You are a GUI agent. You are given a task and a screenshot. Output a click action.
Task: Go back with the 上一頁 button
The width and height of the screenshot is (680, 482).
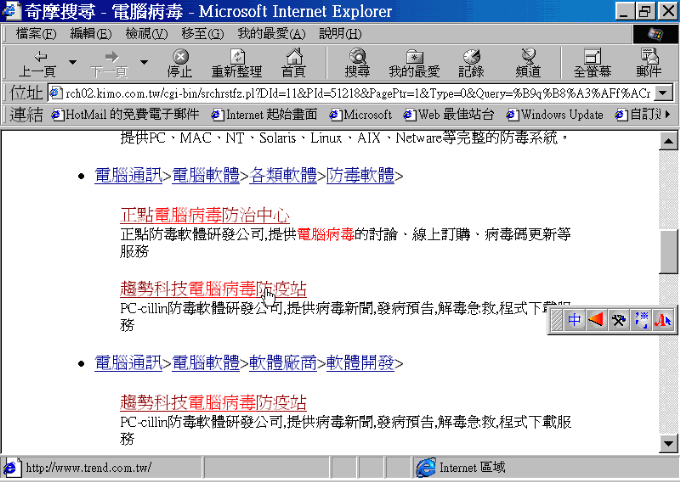click(37, 63)
